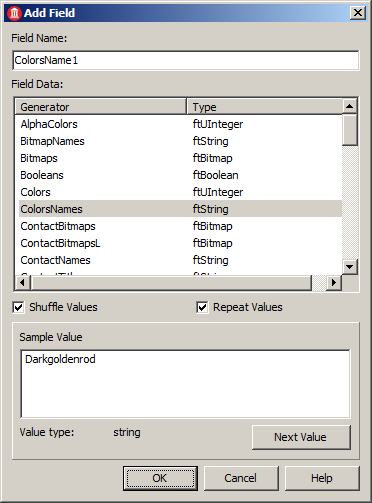Screen dimensions: 372x503
Task: Click the list's scroll up arrow
Action: 350,106
